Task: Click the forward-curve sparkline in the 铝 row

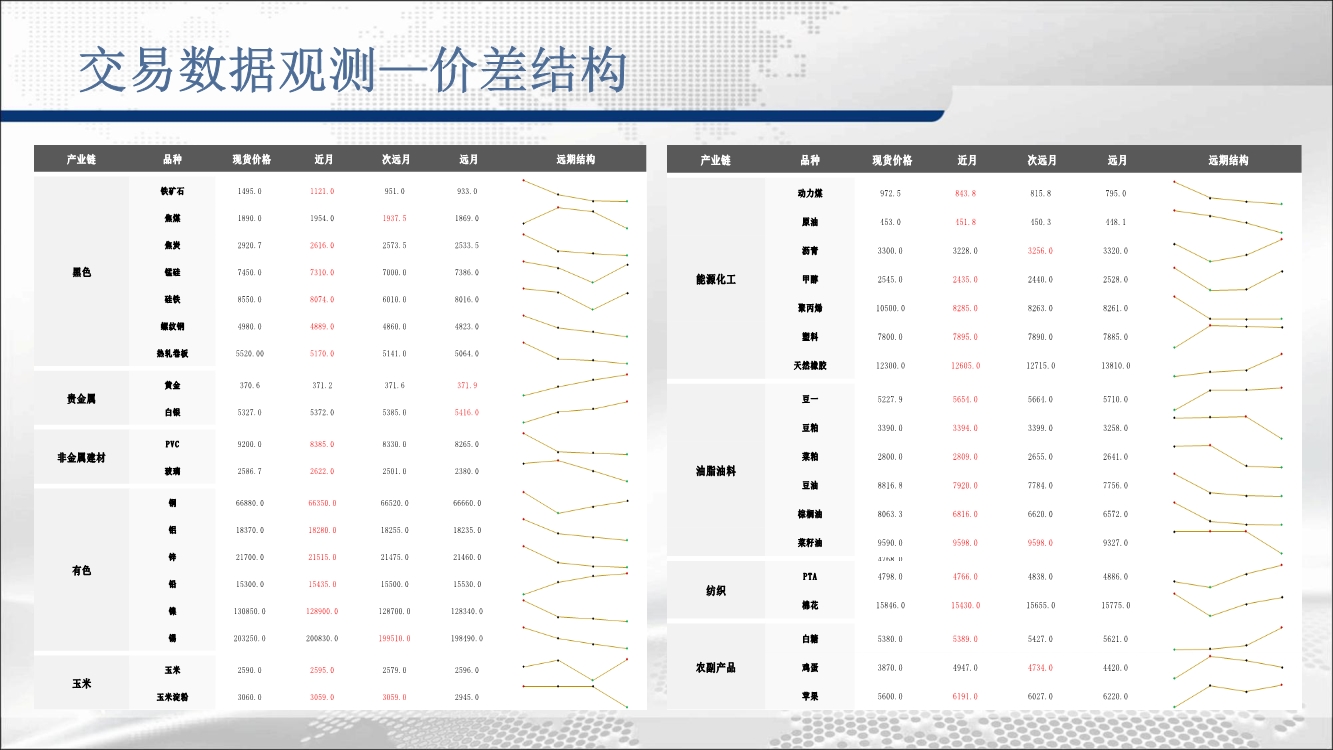Action: tap(575, 530)
